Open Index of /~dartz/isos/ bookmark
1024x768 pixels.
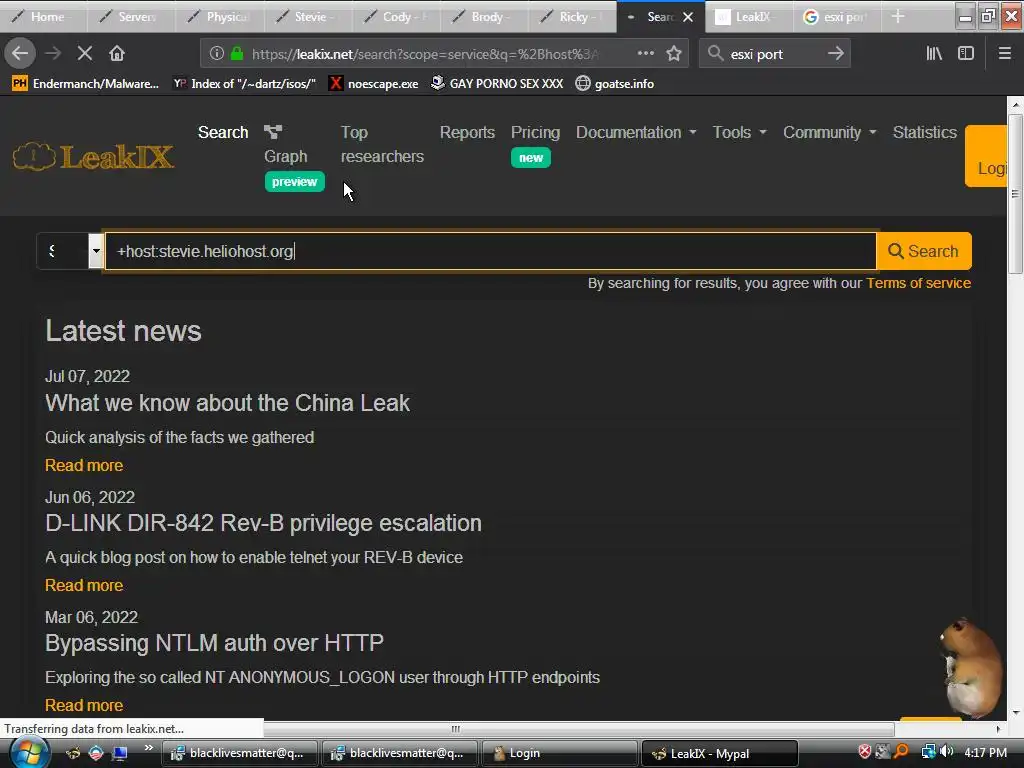pos(244,84)
